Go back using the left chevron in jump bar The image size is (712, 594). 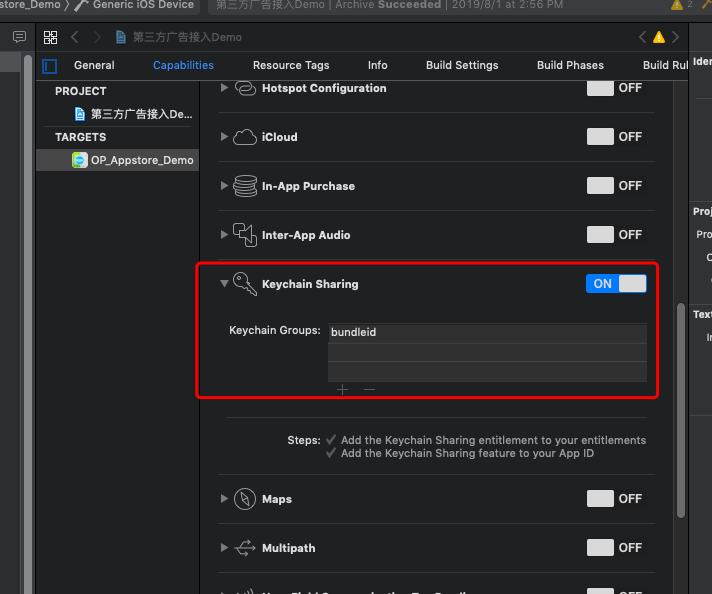(x=75, y=37)
